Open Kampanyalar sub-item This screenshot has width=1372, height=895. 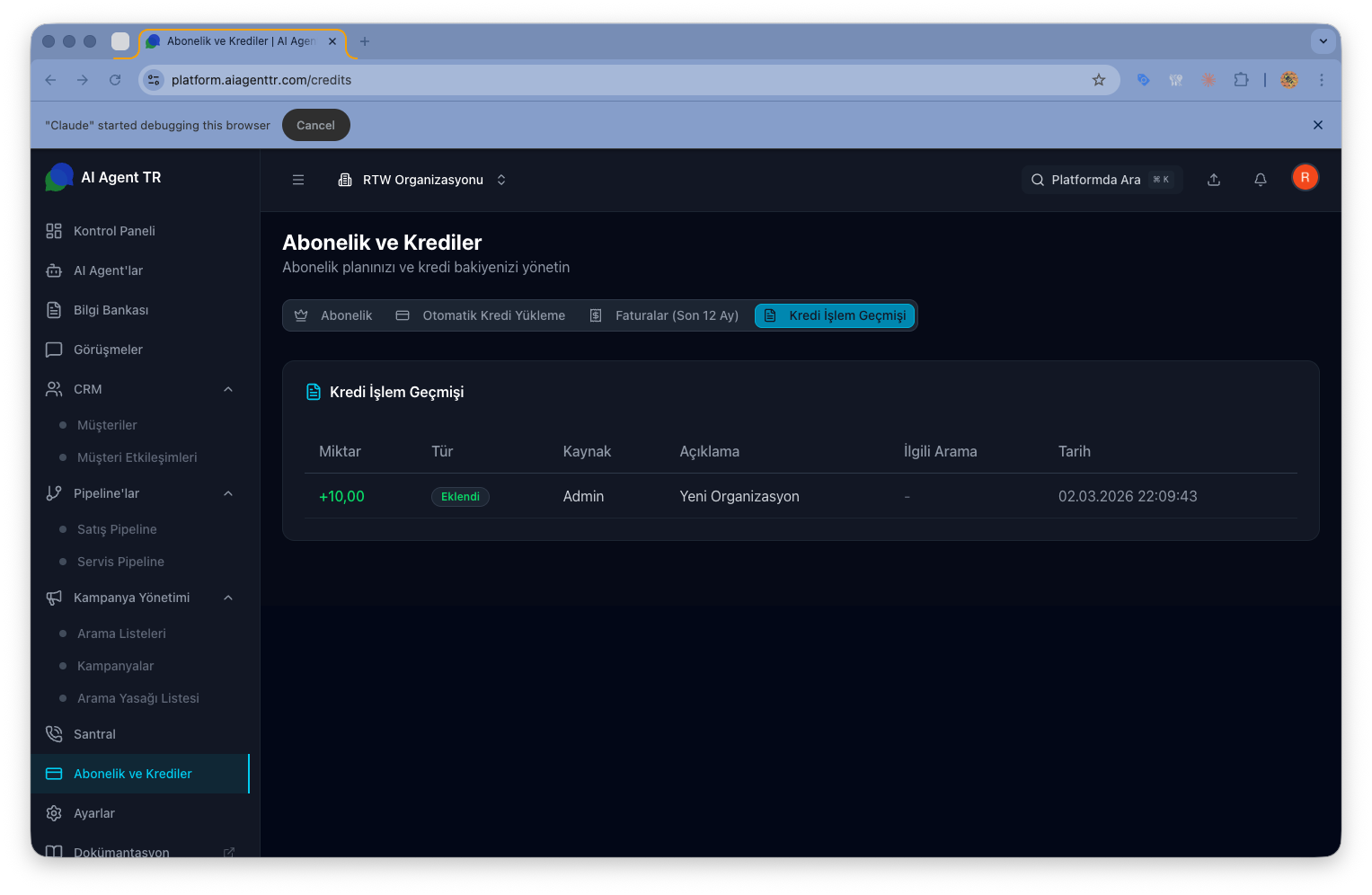115,666
